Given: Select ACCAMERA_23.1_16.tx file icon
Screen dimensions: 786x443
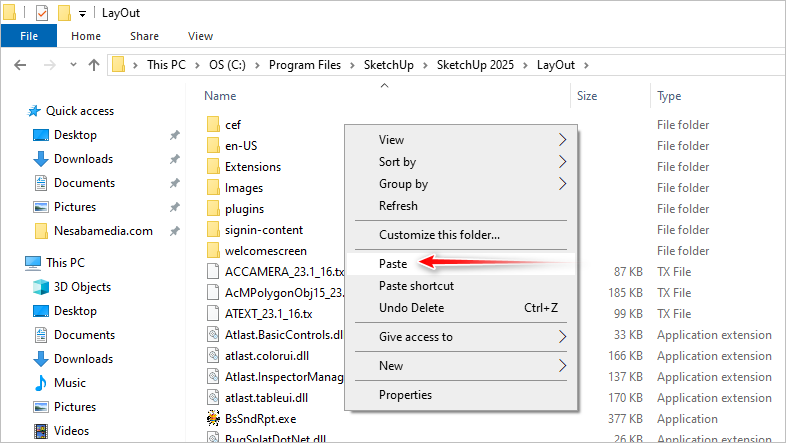Looking at the screenshot, I should coord(213,271).
